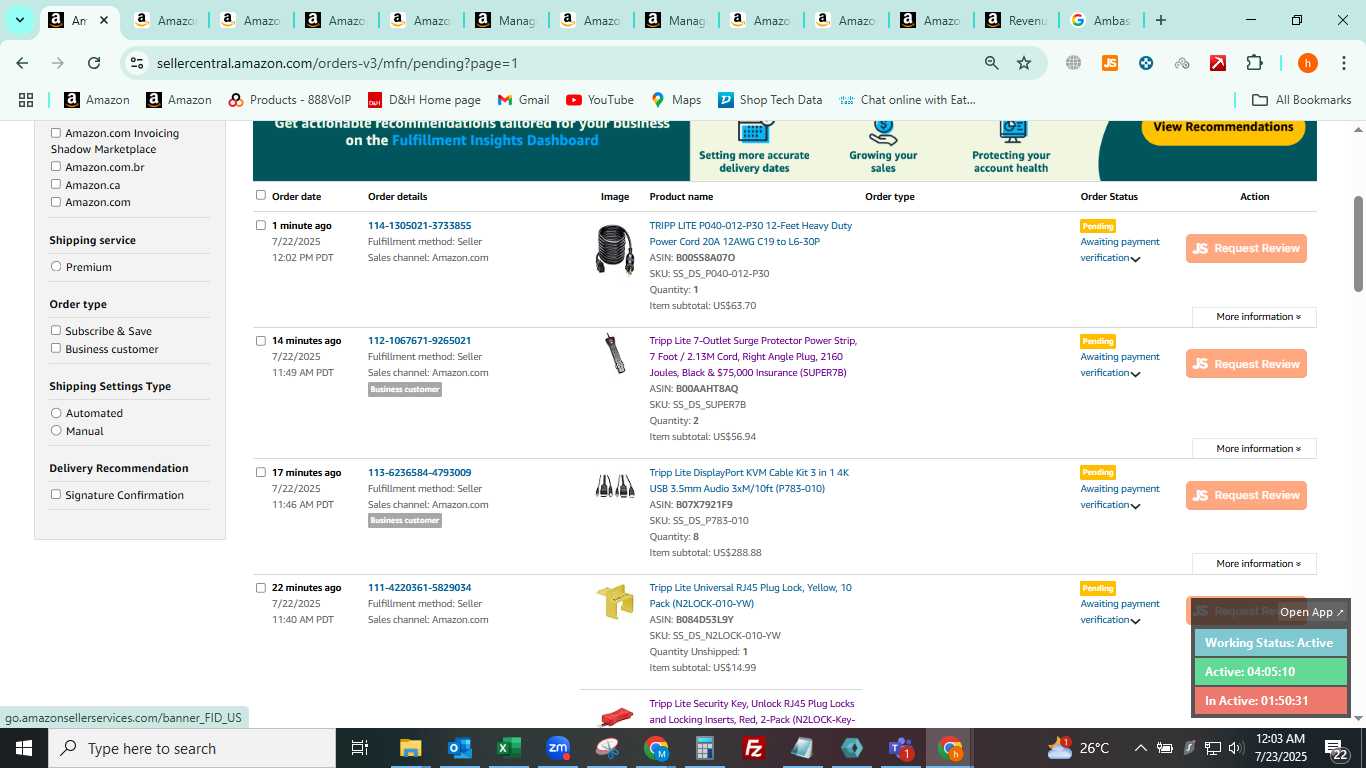The image size is (1366, 768).
Task: Check the Amazon.com Invoicing Shadow Marketplace box
Action: click(x=56, y=133)
